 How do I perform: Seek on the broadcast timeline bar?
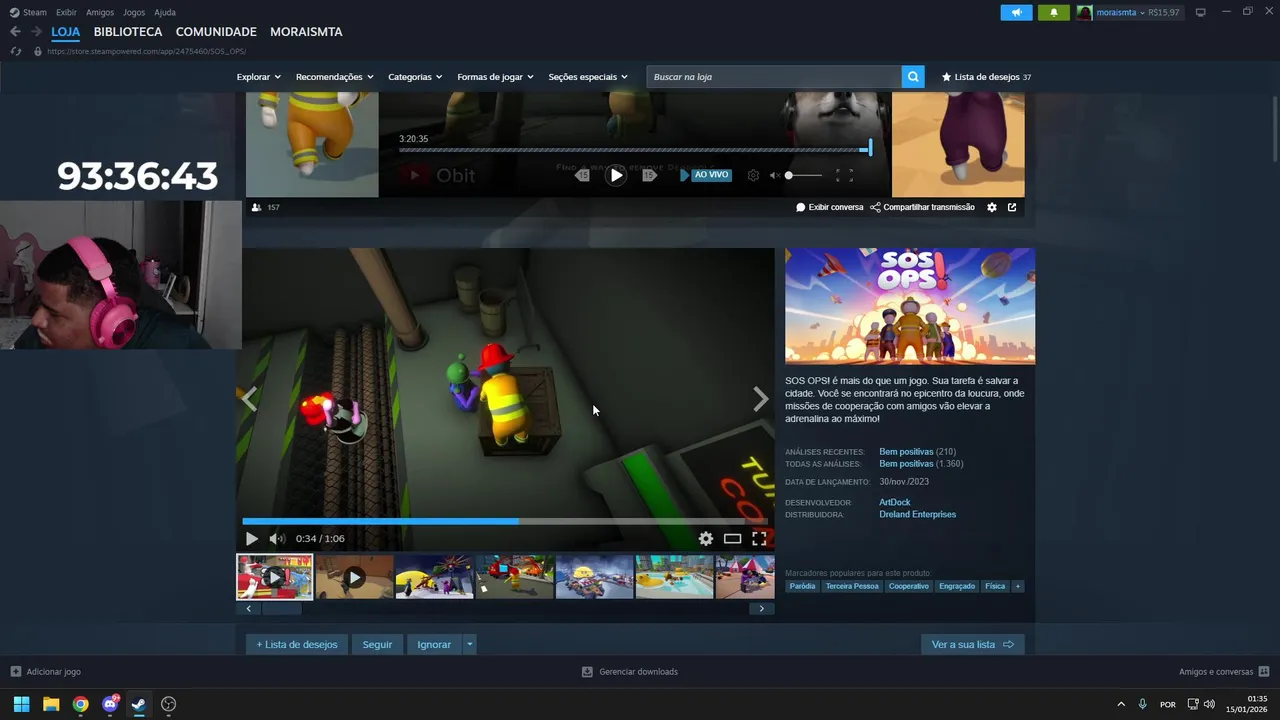(x=634, y=150)
